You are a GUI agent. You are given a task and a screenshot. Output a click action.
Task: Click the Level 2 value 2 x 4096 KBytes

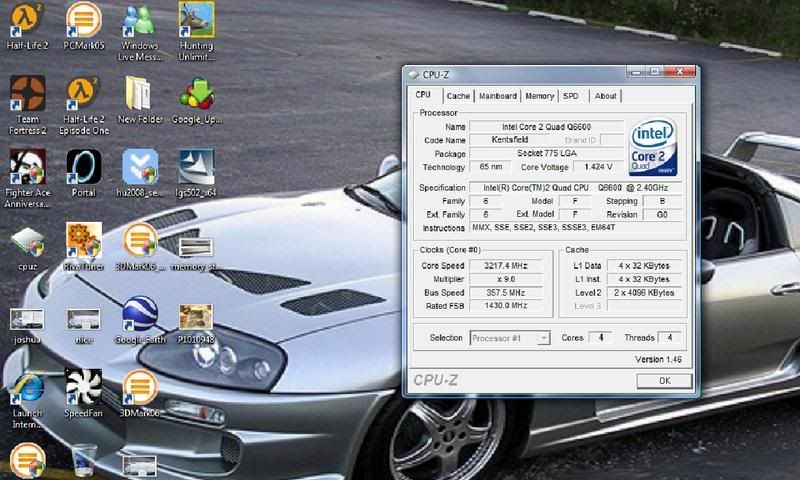(644, 293)
